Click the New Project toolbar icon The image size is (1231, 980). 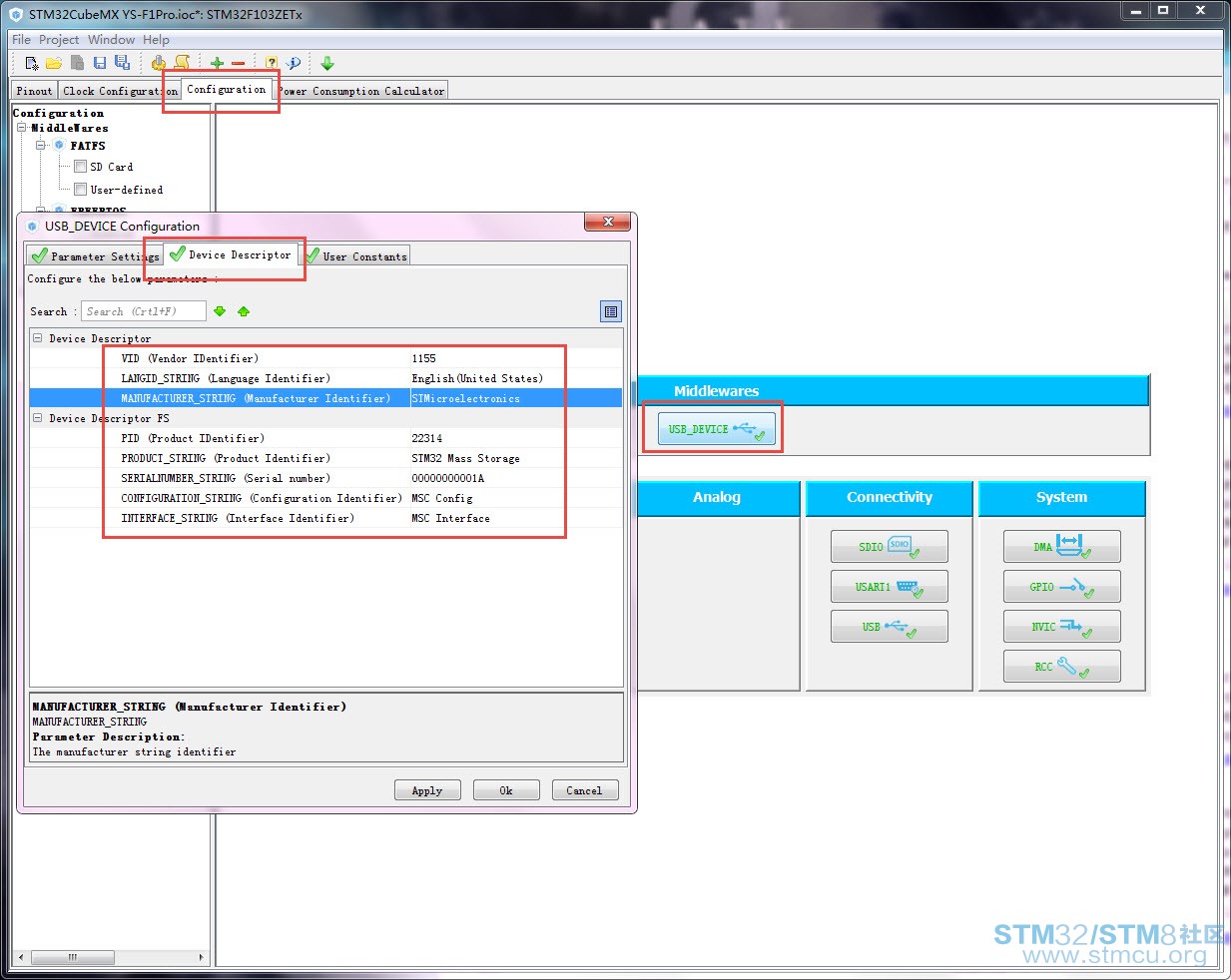(x=32, y=63)
